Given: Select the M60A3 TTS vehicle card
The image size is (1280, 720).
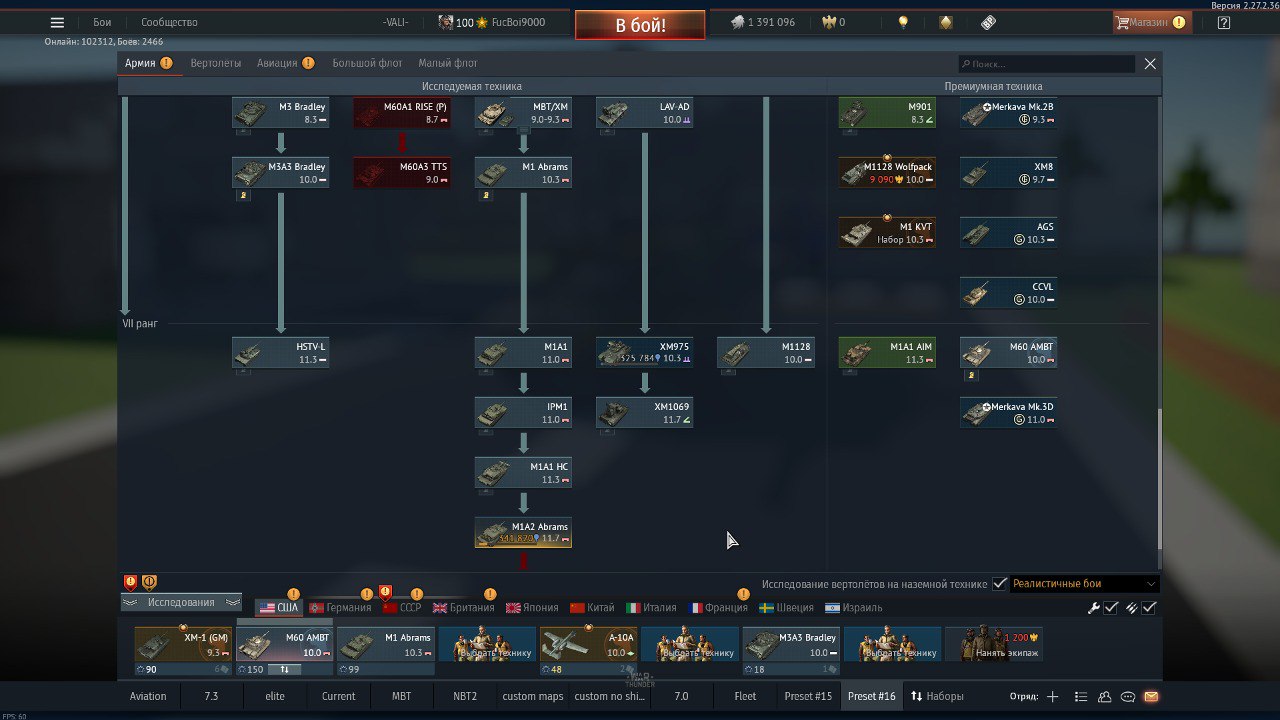Looking at the screenshot, I should (402, 173).
